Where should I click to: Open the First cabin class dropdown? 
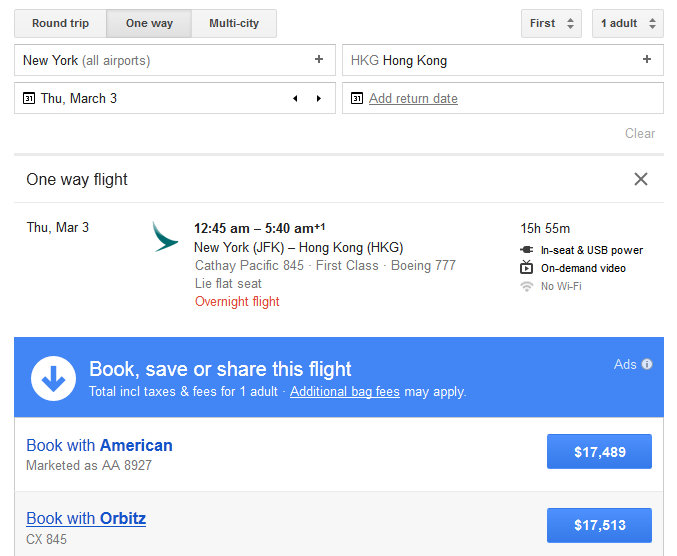coord(551,23)
